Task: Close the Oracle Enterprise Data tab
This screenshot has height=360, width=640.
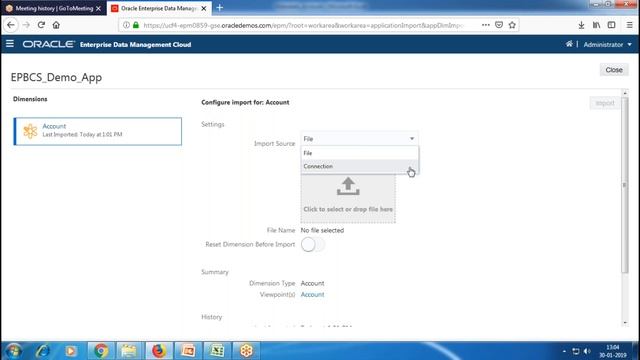Action: coord(204,8)
